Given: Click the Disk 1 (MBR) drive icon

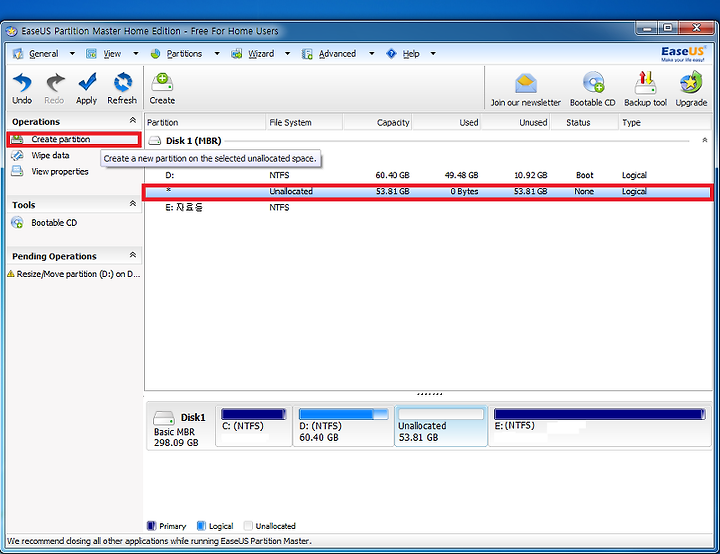Looking at the screenshot, I should tap(155, 141).
